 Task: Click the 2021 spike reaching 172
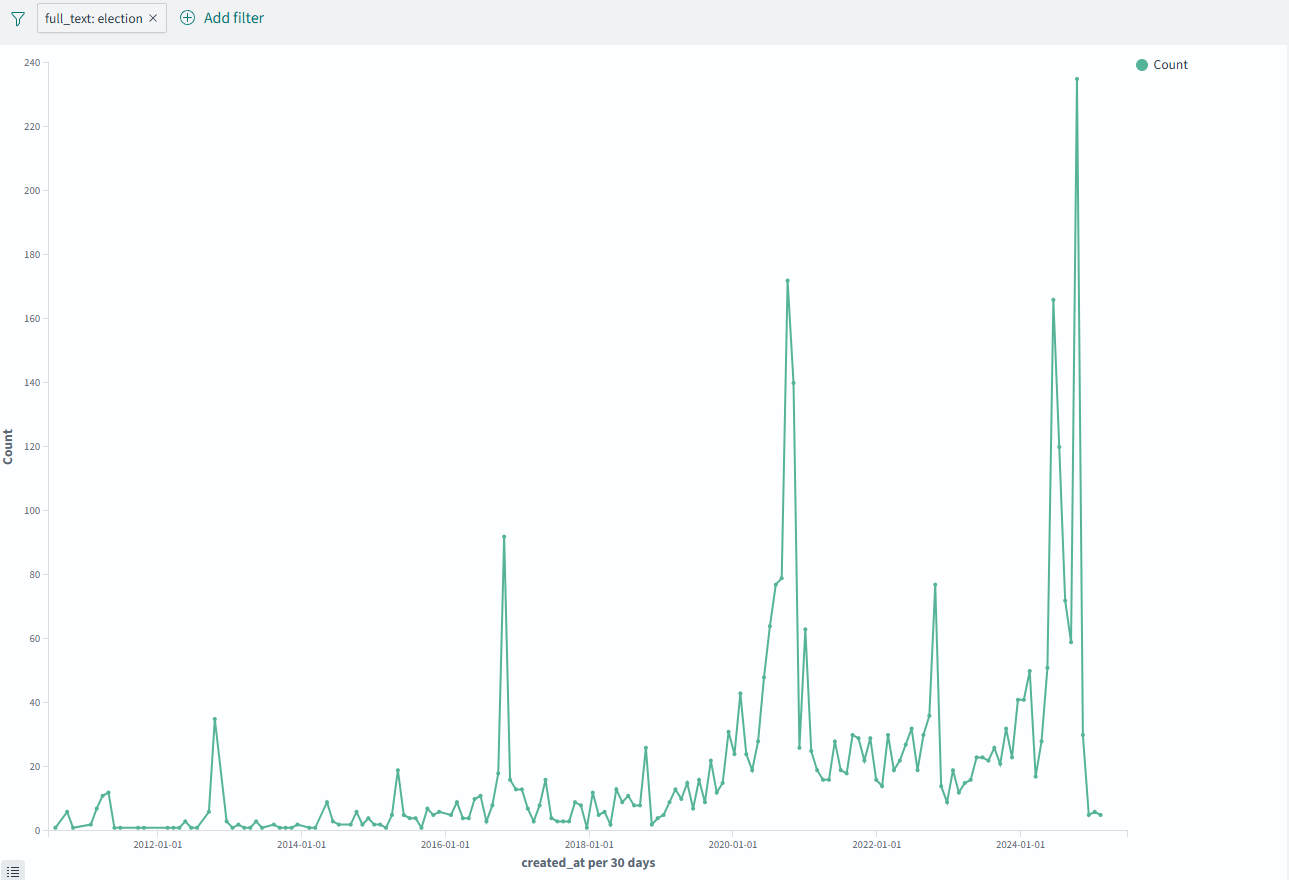tap(787, 280)
